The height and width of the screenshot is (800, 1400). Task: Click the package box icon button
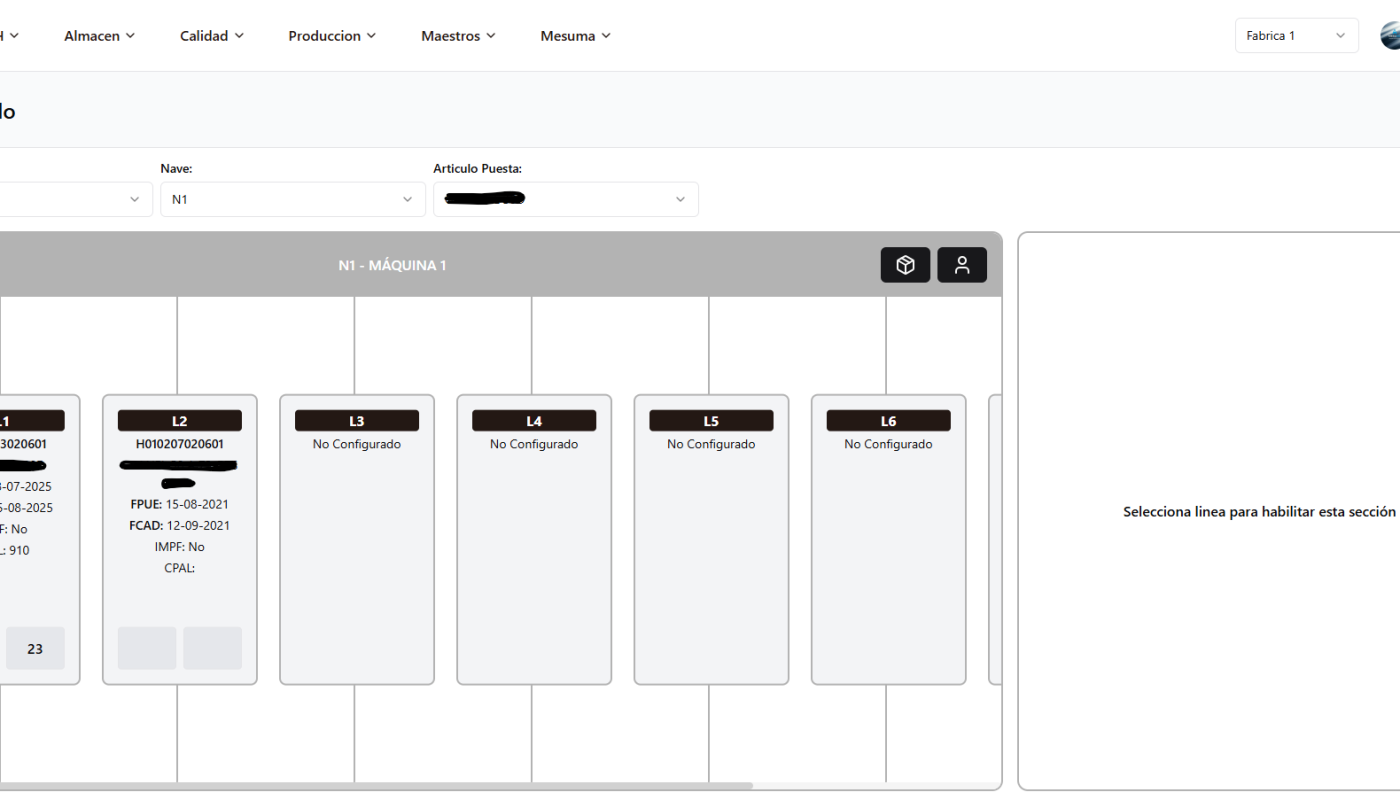pos(905,265)
